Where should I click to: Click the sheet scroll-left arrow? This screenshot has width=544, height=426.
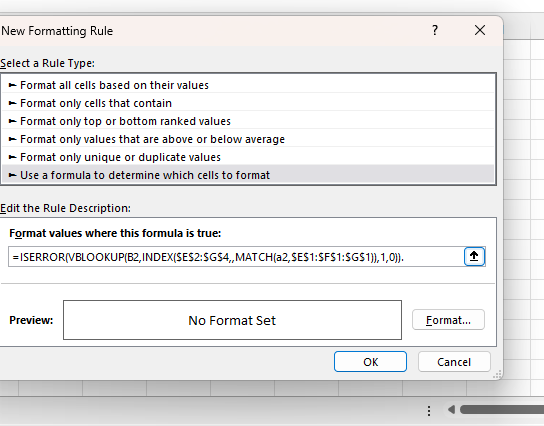tap(451, 410)
